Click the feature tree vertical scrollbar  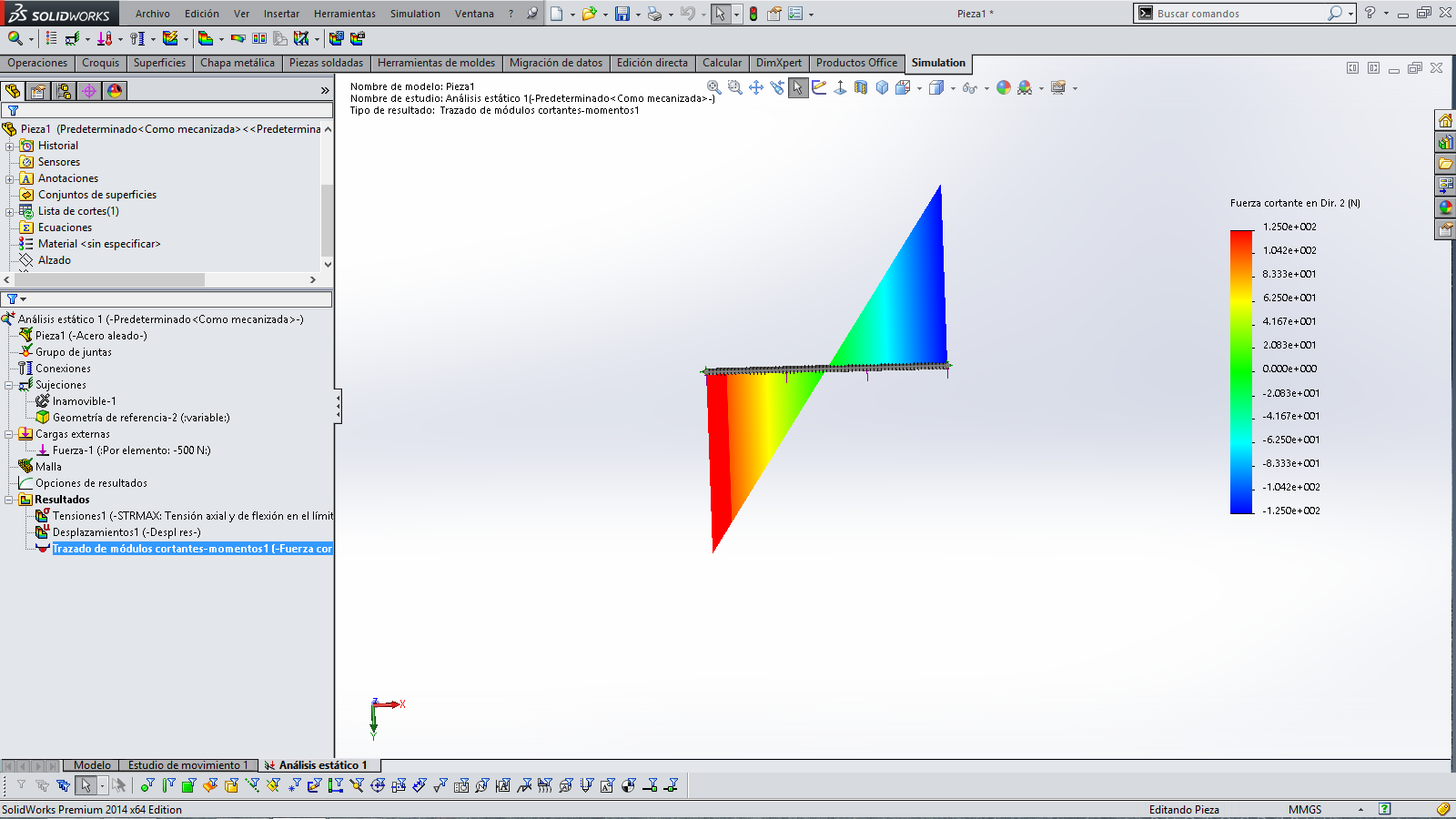(328, 221)
